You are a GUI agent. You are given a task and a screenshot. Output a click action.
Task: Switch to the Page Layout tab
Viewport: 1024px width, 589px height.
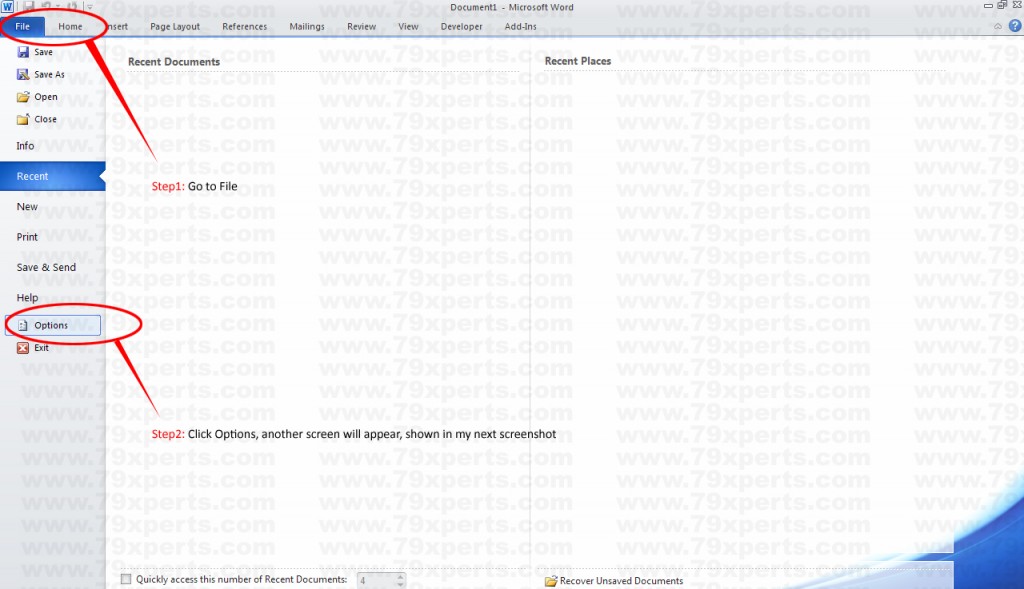(175, 27)
